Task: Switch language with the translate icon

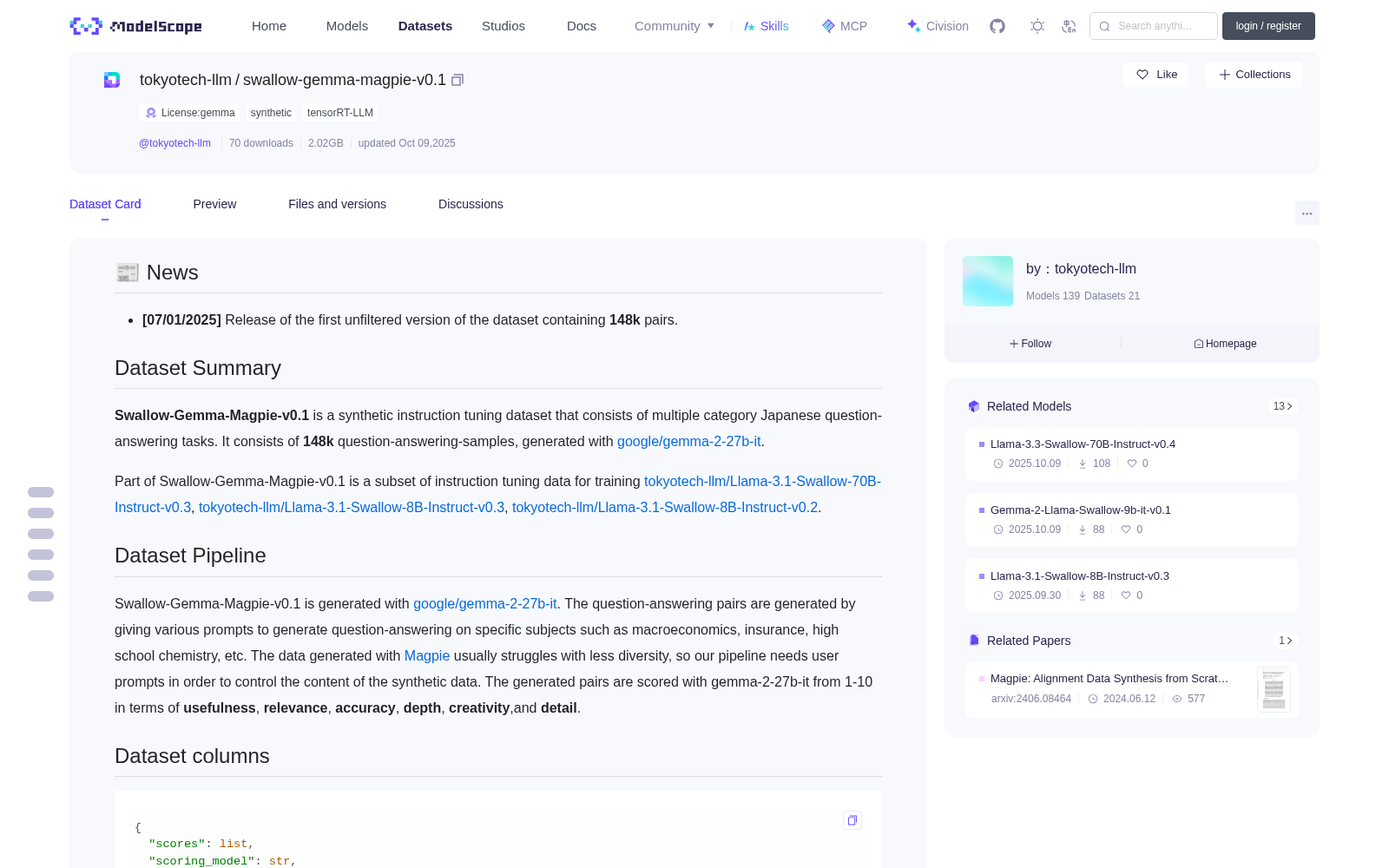Action: (1070, 26)
